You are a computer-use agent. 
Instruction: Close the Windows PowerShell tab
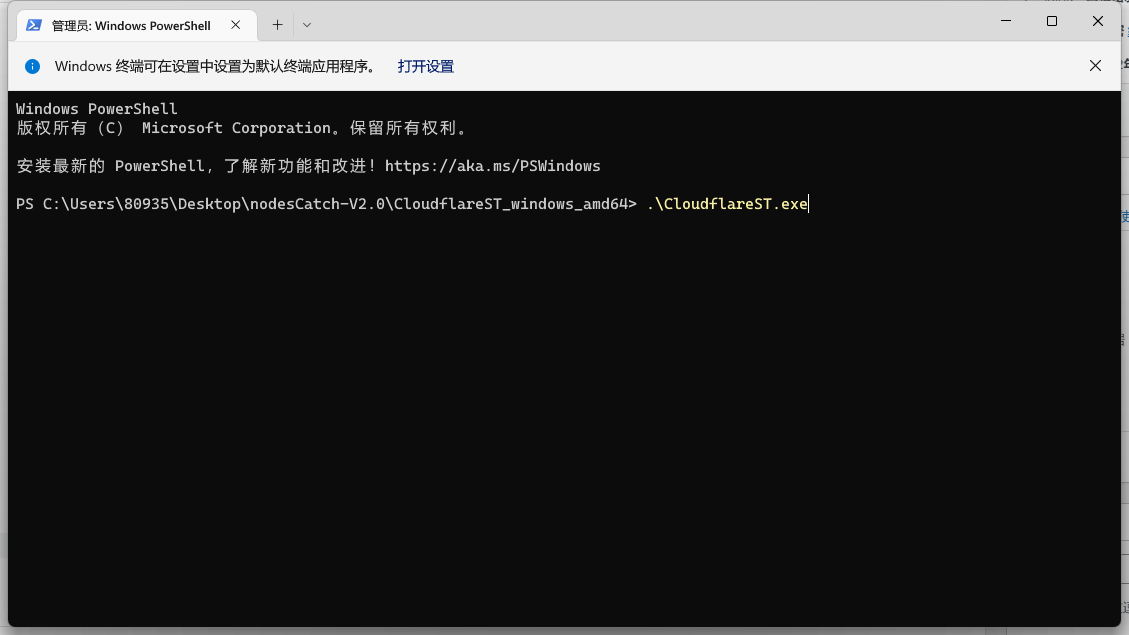[x=235, y=25]
